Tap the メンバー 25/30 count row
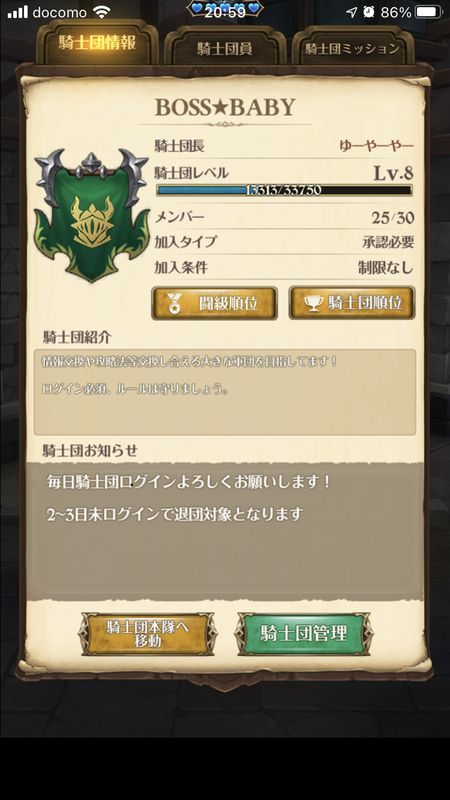The image size is (450, 800). (284, 217)
